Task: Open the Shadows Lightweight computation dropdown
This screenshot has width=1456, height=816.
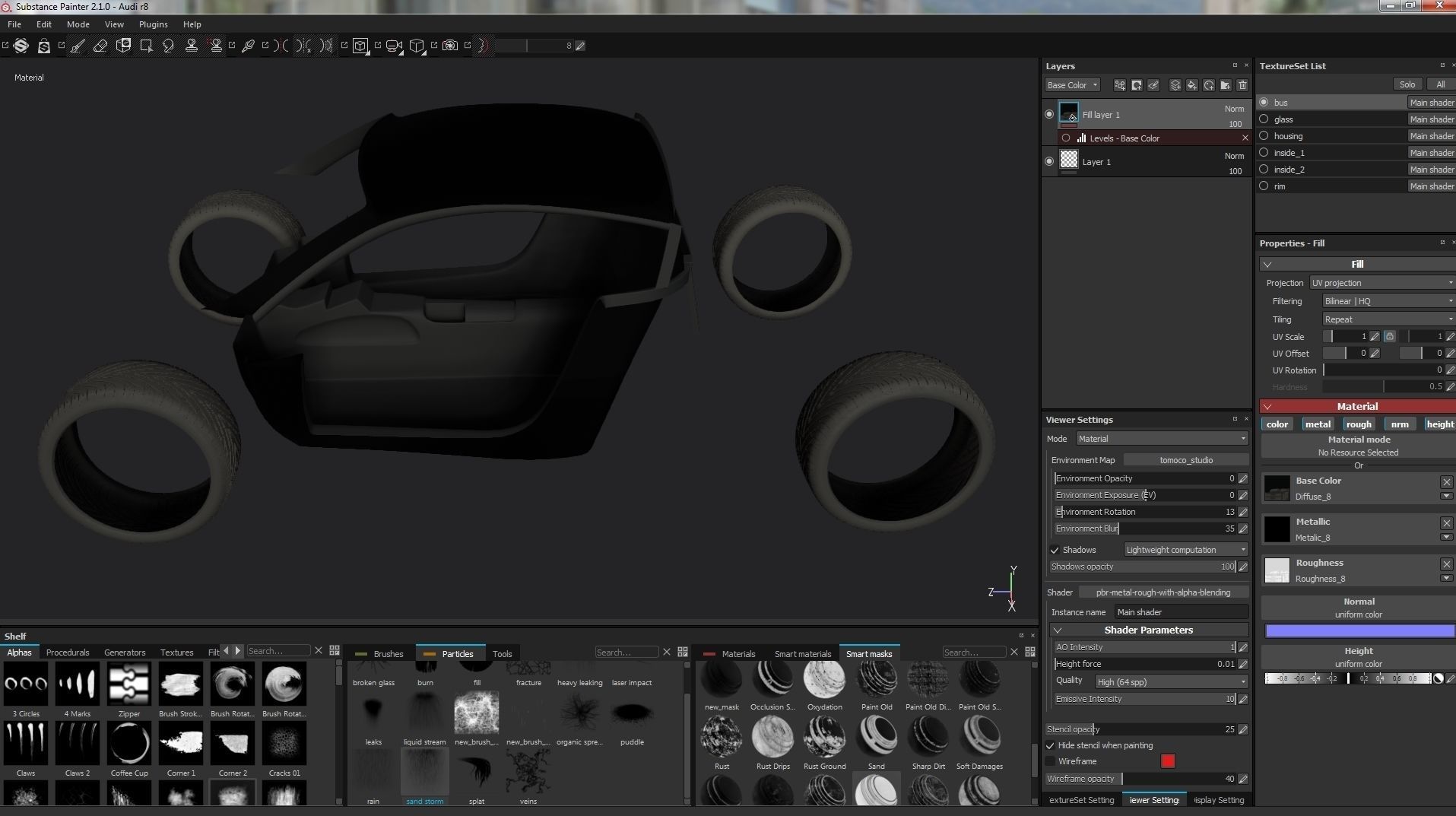Action: [1186, 550]
